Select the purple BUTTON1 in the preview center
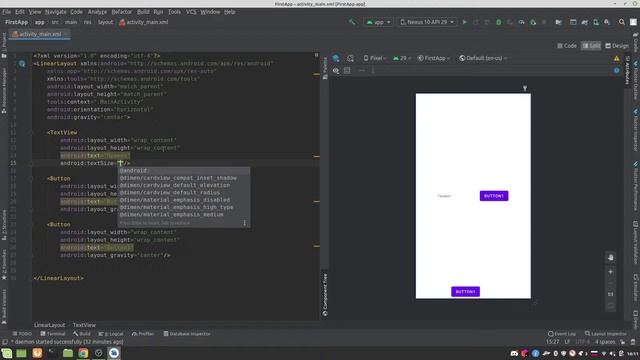 pos(494,196)
